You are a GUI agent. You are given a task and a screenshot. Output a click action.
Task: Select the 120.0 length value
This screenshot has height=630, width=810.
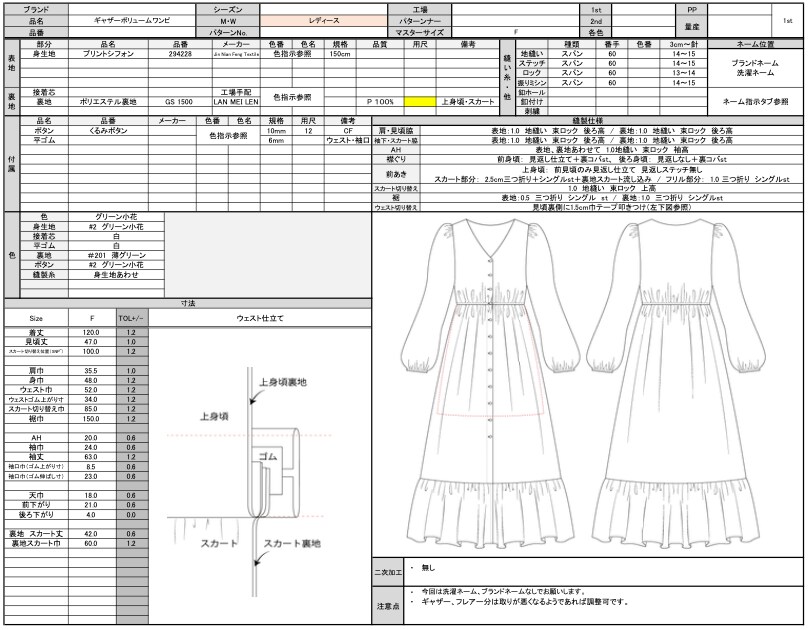pyautogui.click(x=92, y=332)
